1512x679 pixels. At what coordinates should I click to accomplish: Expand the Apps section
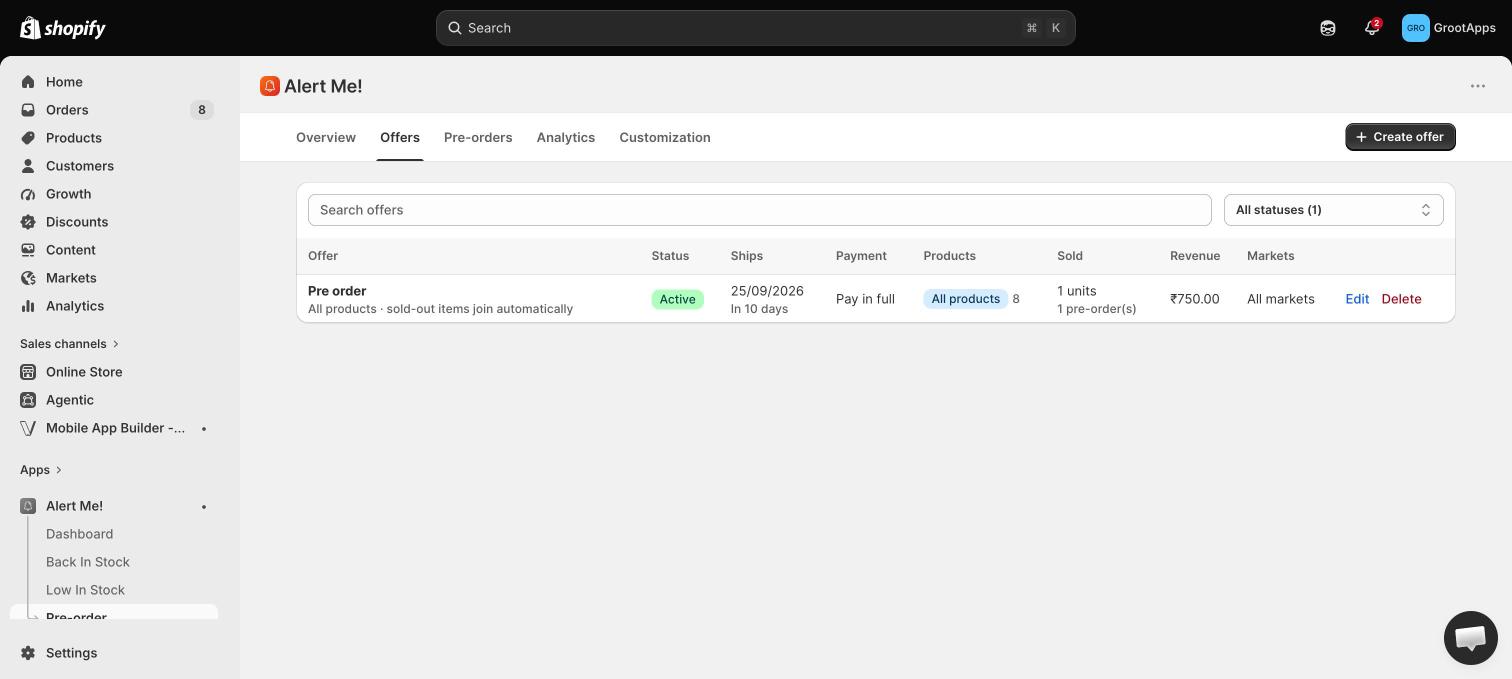tap(41, 470)
